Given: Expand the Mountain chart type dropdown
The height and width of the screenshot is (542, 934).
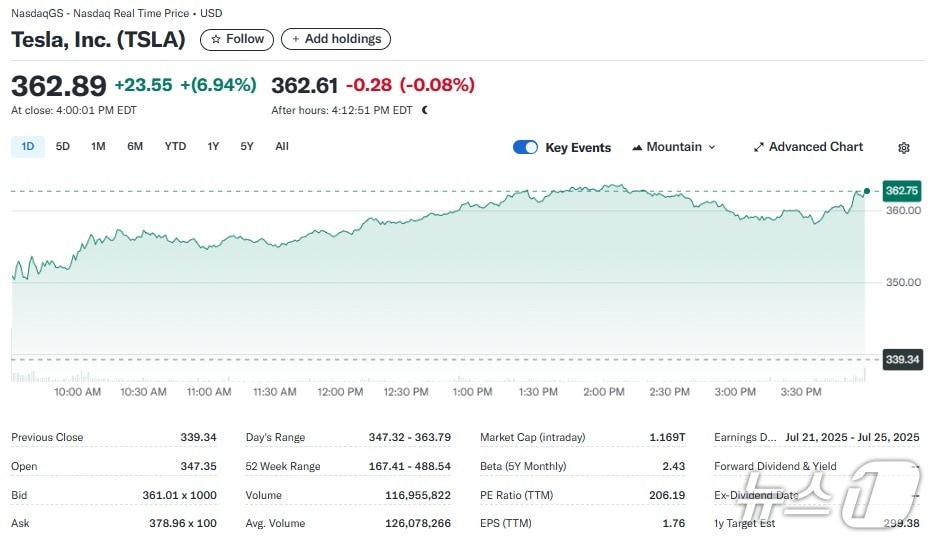Looking at the screenshot, I should (674, 147).
